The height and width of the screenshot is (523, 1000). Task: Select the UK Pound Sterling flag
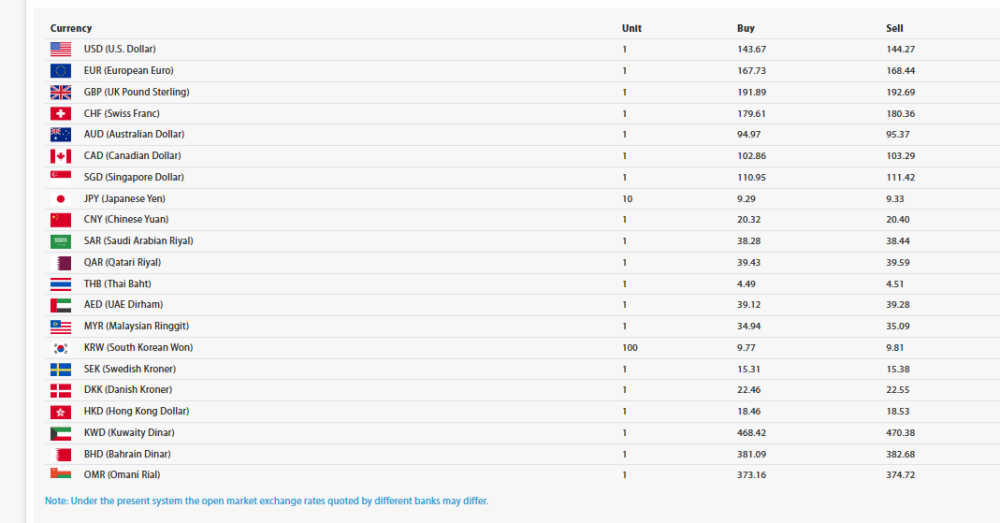[60, 92]
